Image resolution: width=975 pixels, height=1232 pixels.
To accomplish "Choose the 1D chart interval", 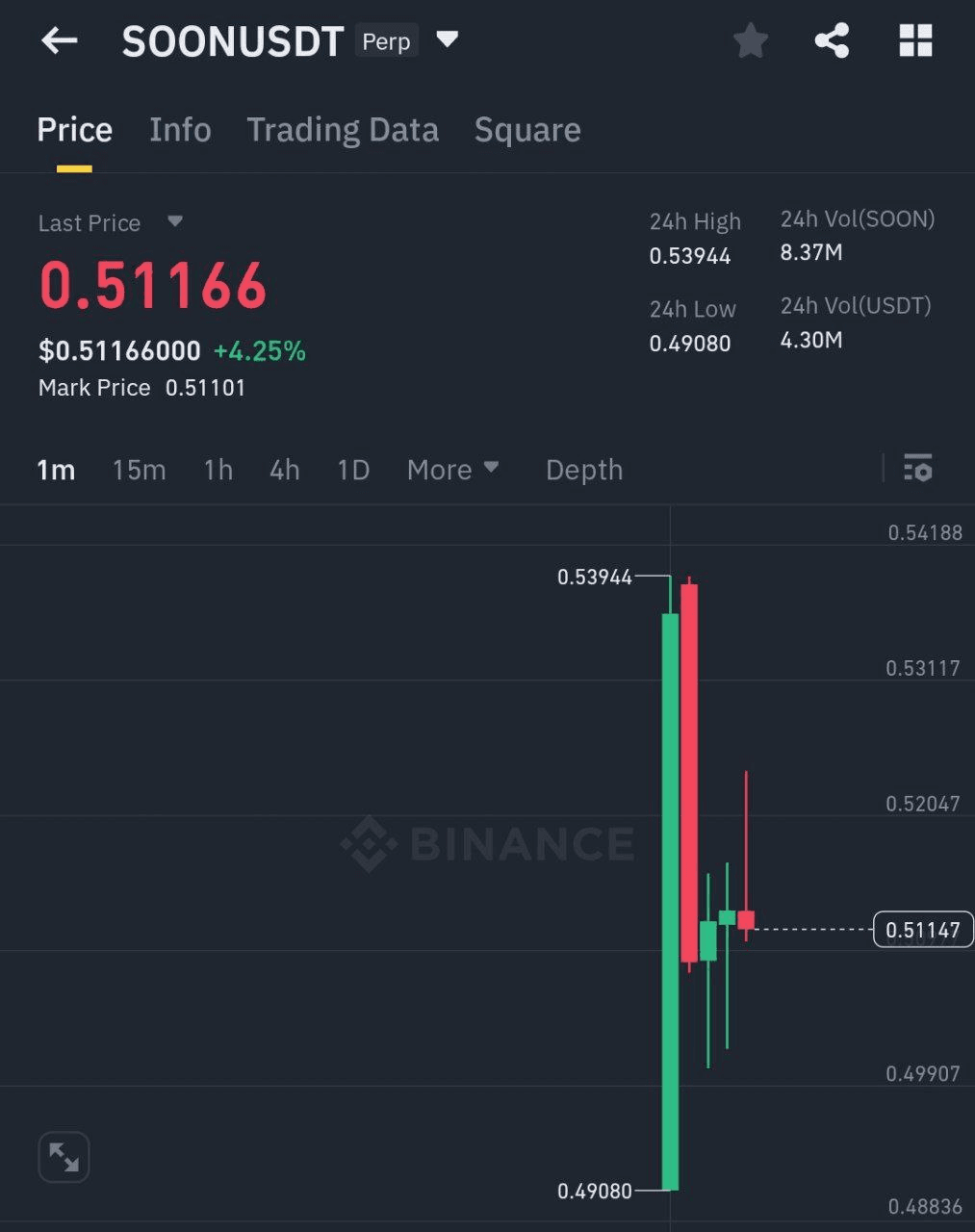I will [x=353, y=470].
